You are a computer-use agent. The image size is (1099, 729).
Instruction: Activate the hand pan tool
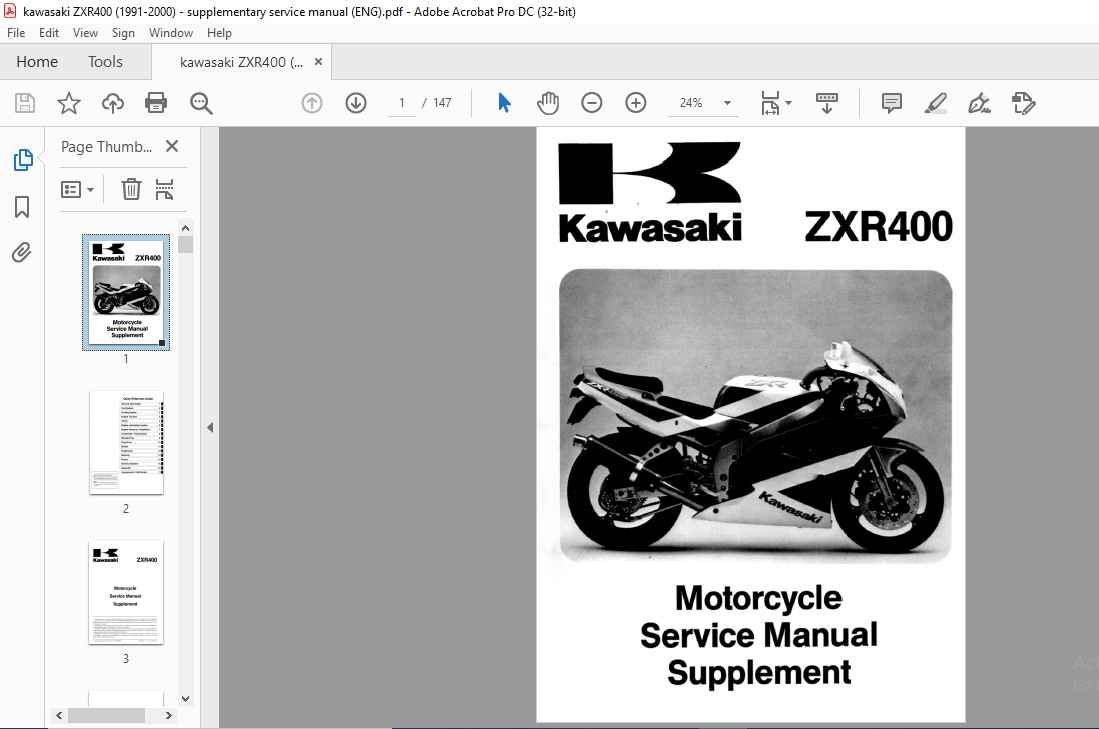click(x=548, y=103)
